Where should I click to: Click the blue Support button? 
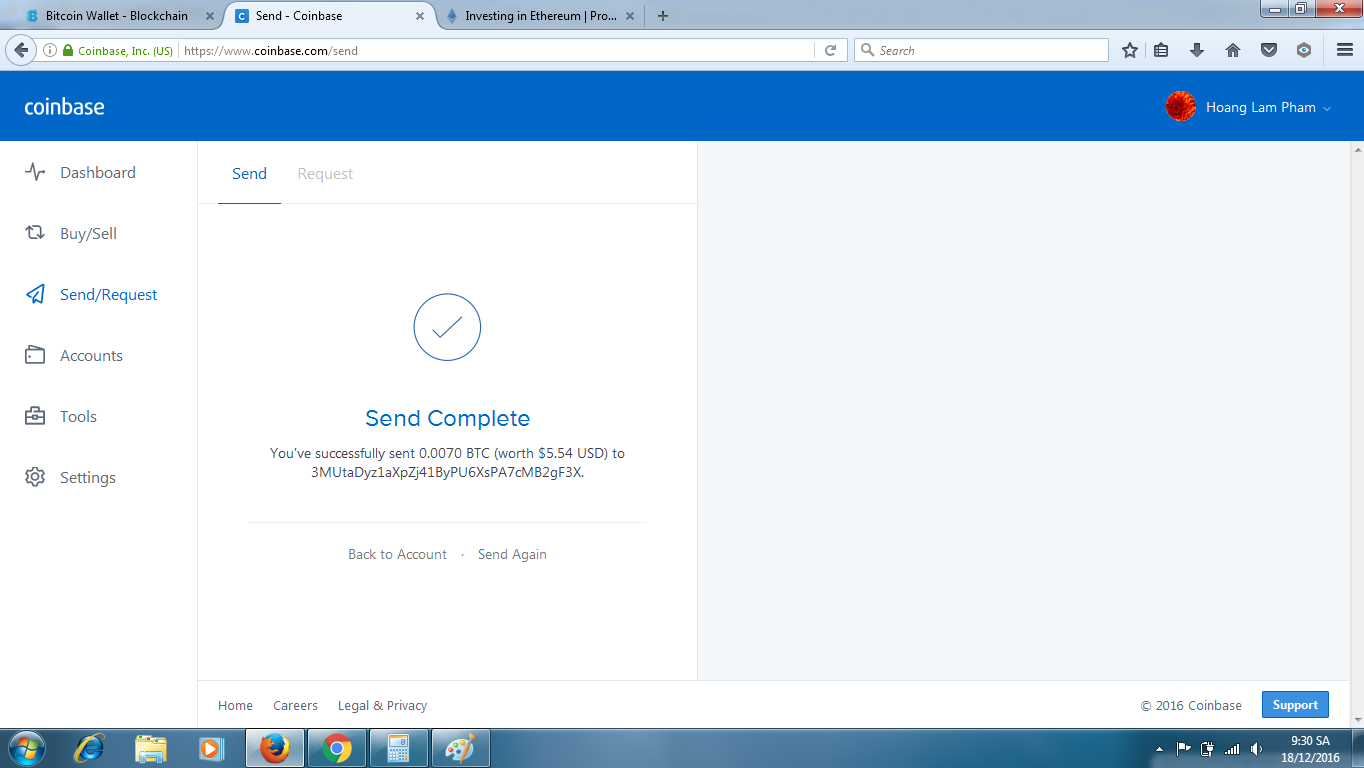pos(1295,705)
